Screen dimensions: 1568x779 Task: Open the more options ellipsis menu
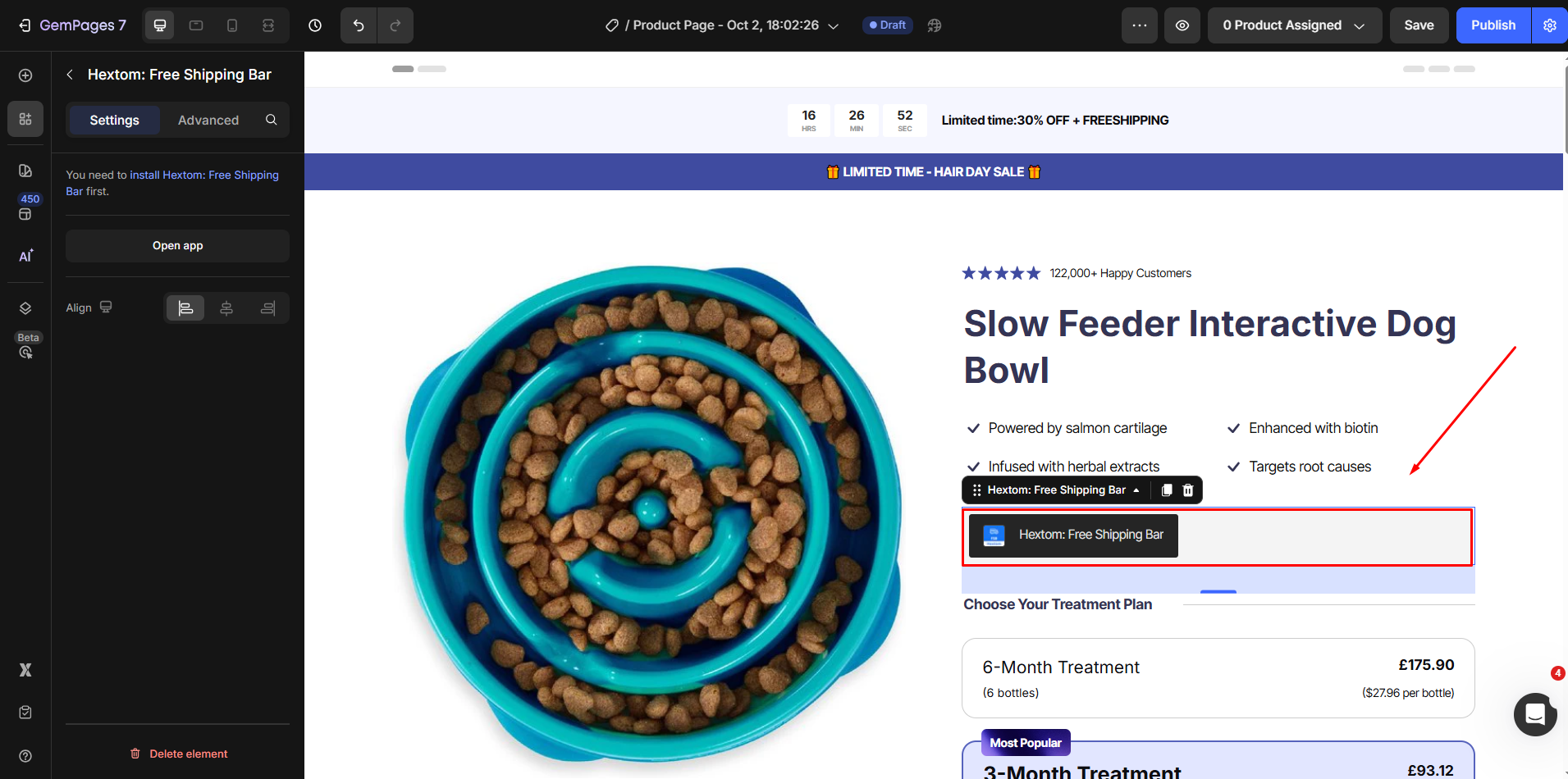pyautogui.click(x=1140, y=25)
